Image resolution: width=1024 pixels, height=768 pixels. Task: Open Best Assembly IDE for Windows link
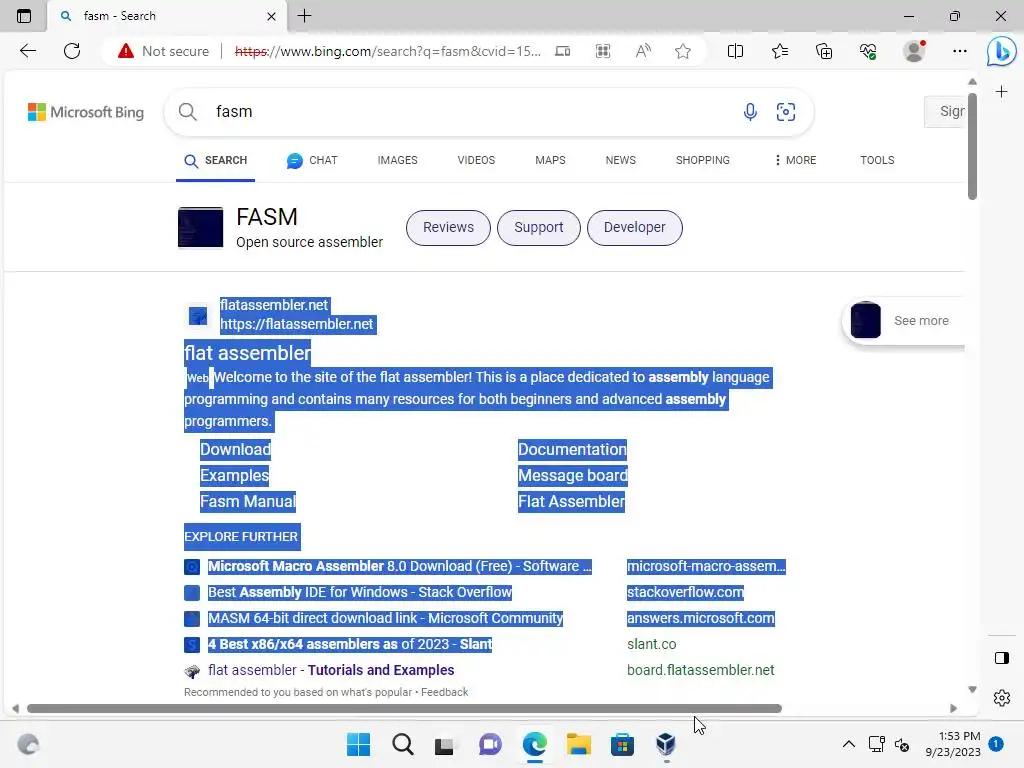click(x=360, y=592)
